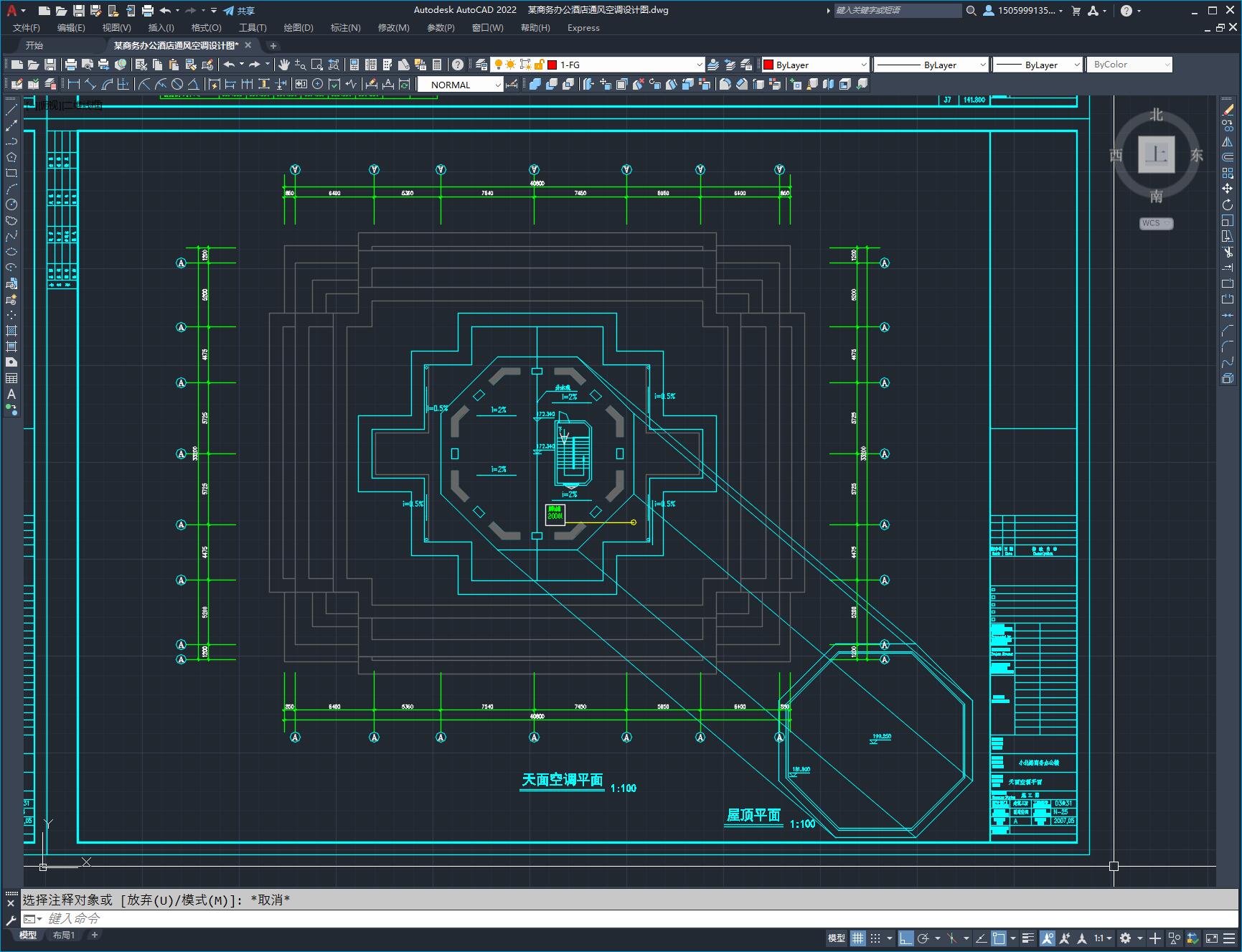Toggle annotation visibility in status bar
1242x952 pixels.
[x=1047, y=938]
